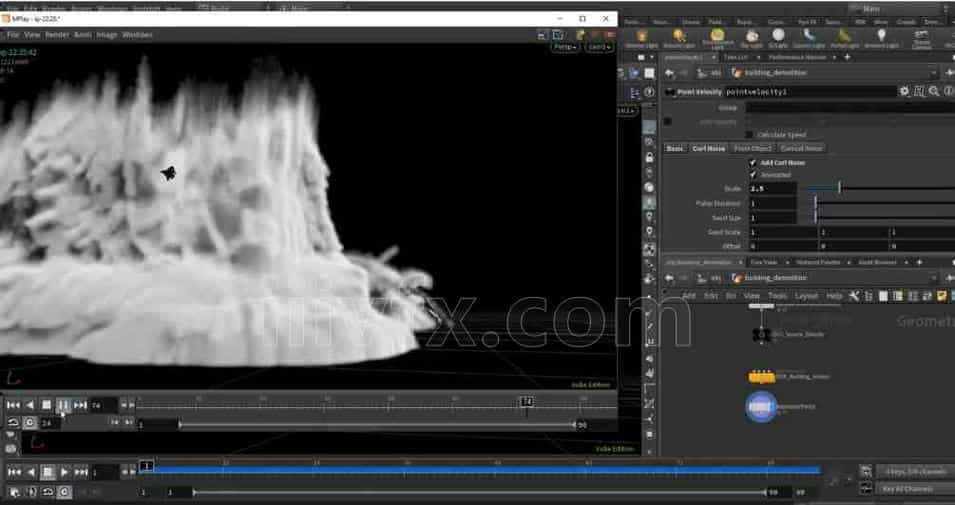The image size is (955, 505).
Task: Click the Ambient Light shelf tool
Action: pyautogui.click(x=881, y=38)
